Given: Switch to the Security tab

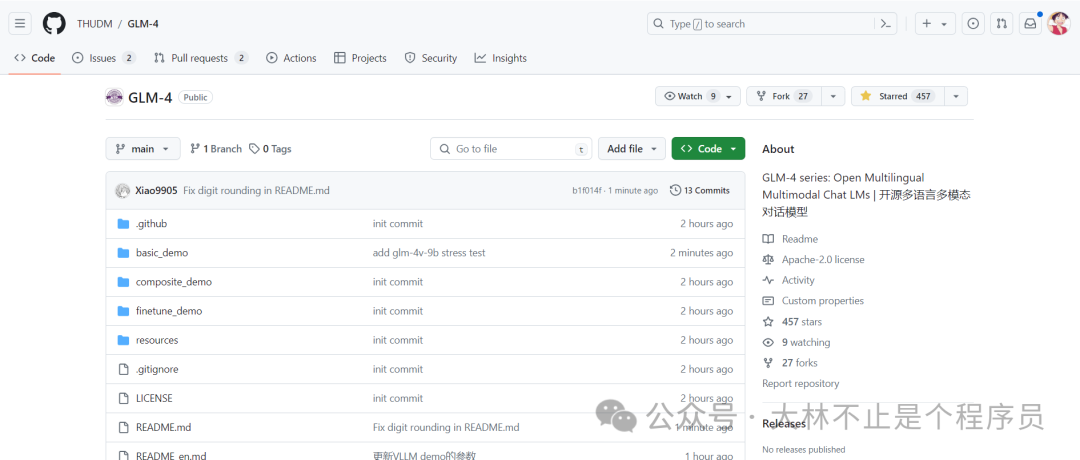Looking at the screenshot, I should (x=430, y=59).
